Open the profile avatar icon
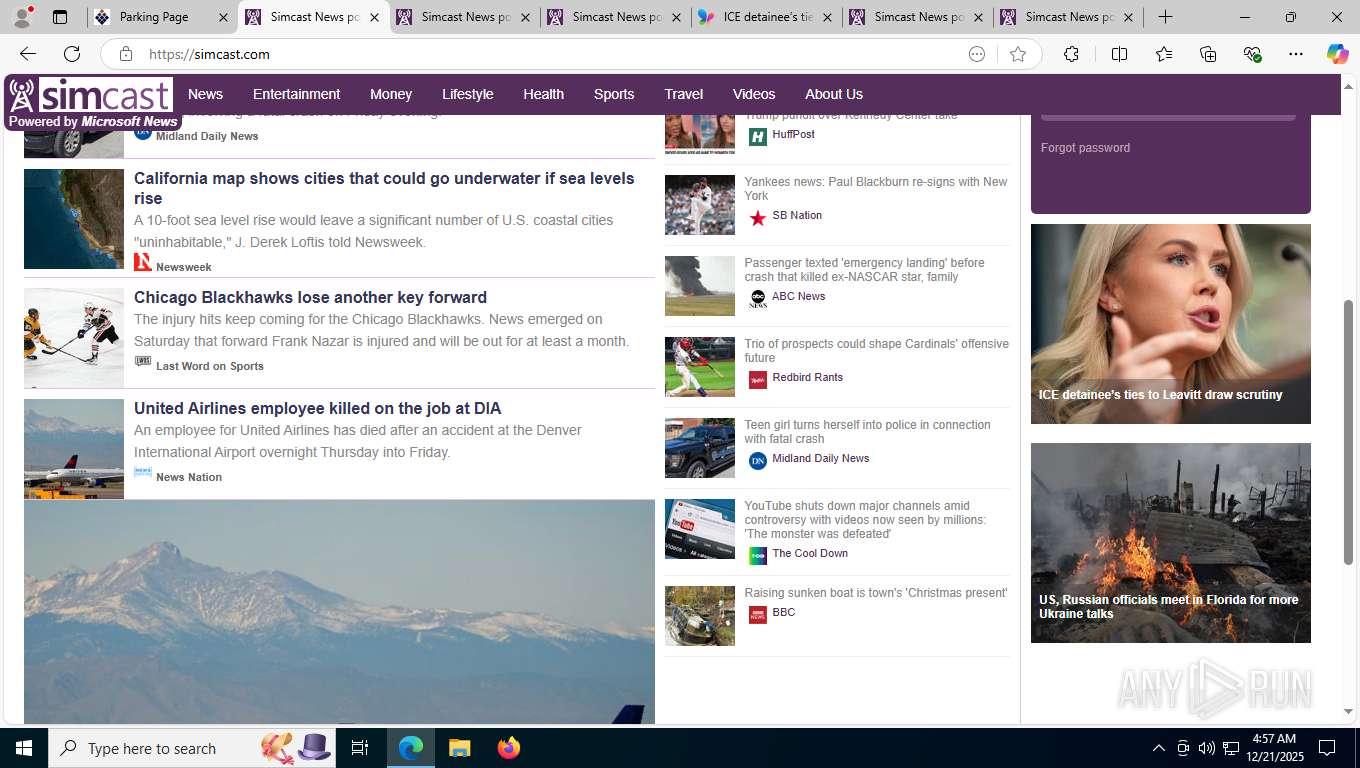 tap(22, 17)
